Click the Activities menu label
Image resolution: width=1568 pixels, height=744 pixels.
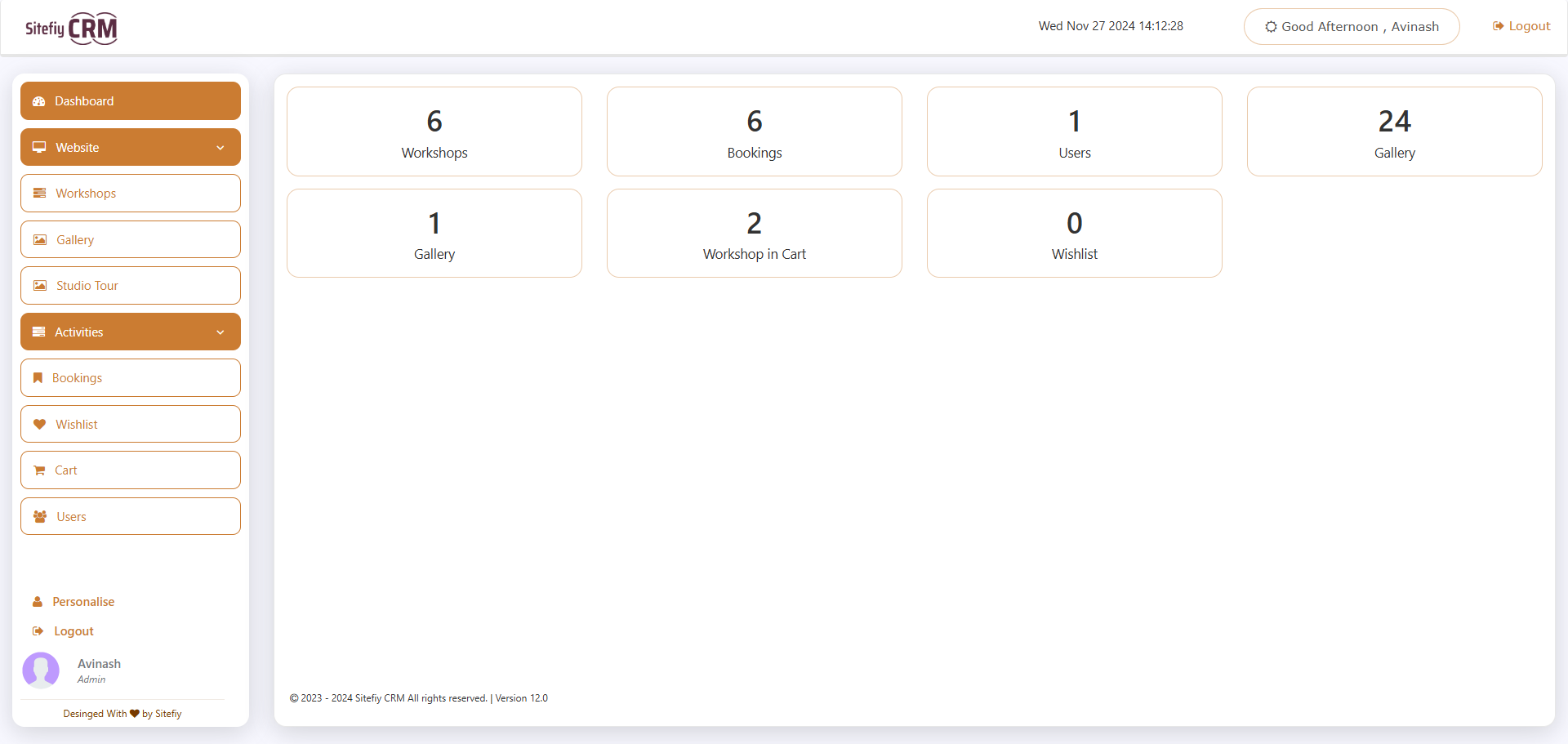tap(79, 332)
